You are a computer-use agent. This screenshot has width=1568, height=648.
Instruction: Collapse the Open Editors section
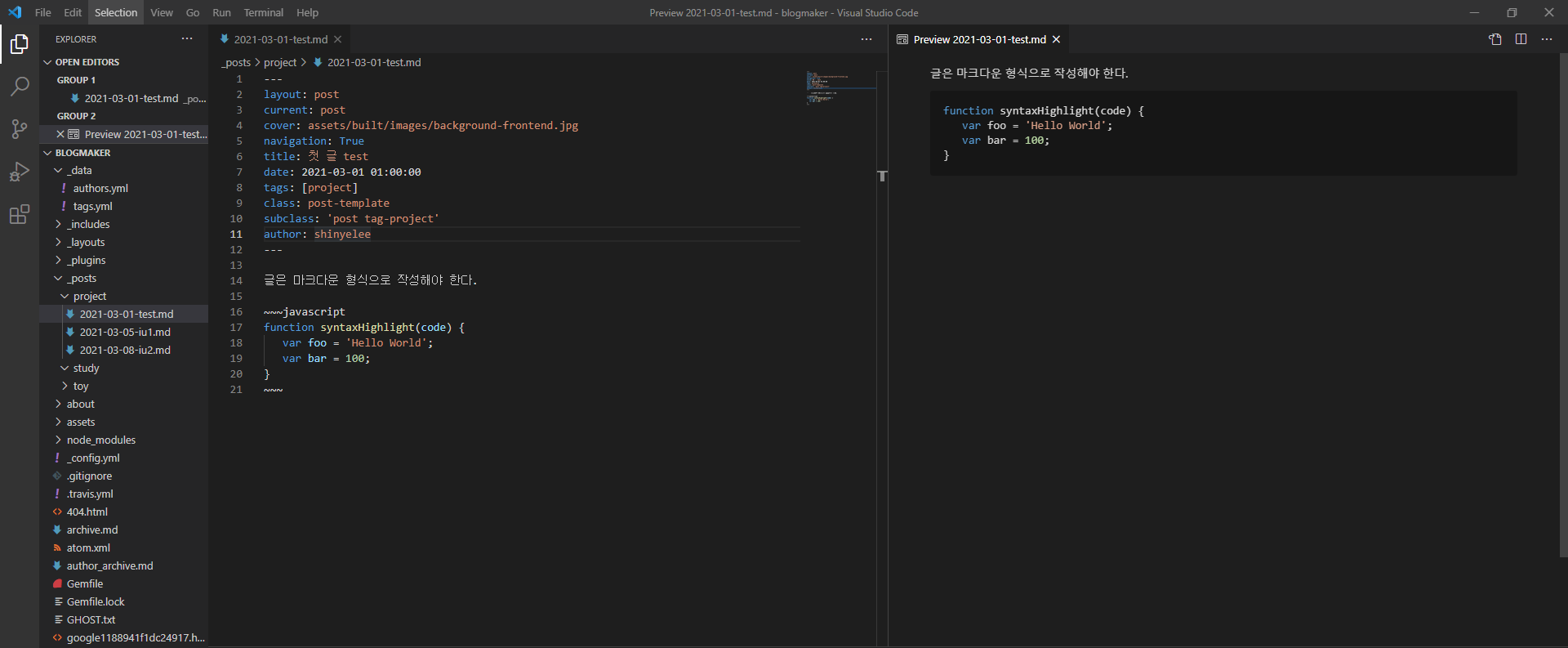point(124,62)
